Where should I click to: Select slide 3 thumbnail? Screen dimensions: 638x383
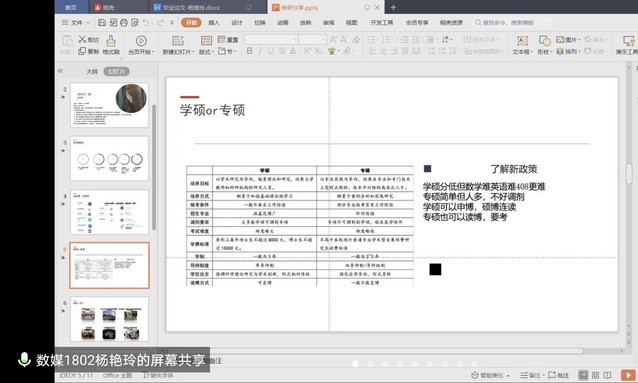click(x=109, y=158)
